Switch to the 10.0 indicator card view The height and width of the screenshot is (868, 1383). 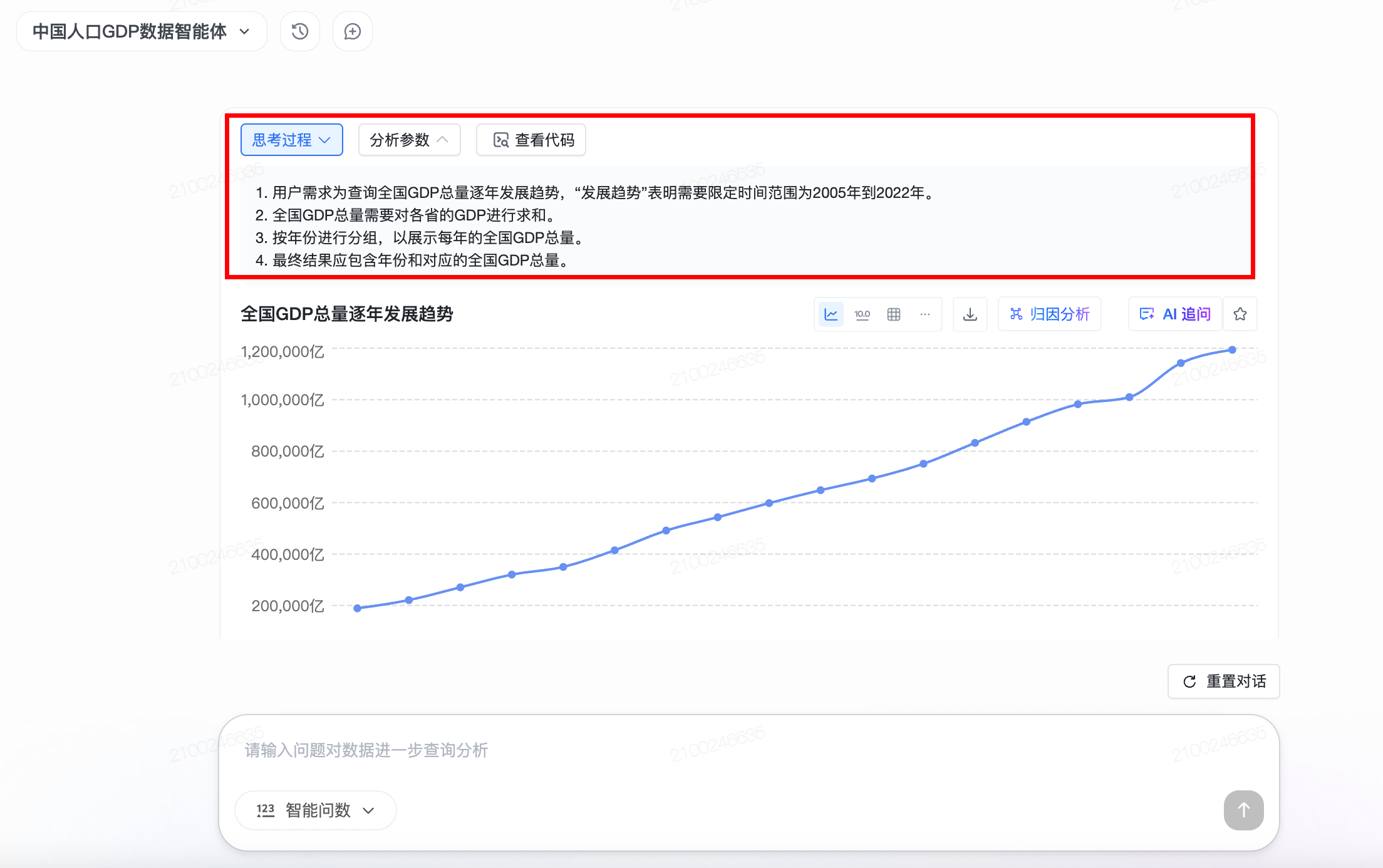(862, 314)
